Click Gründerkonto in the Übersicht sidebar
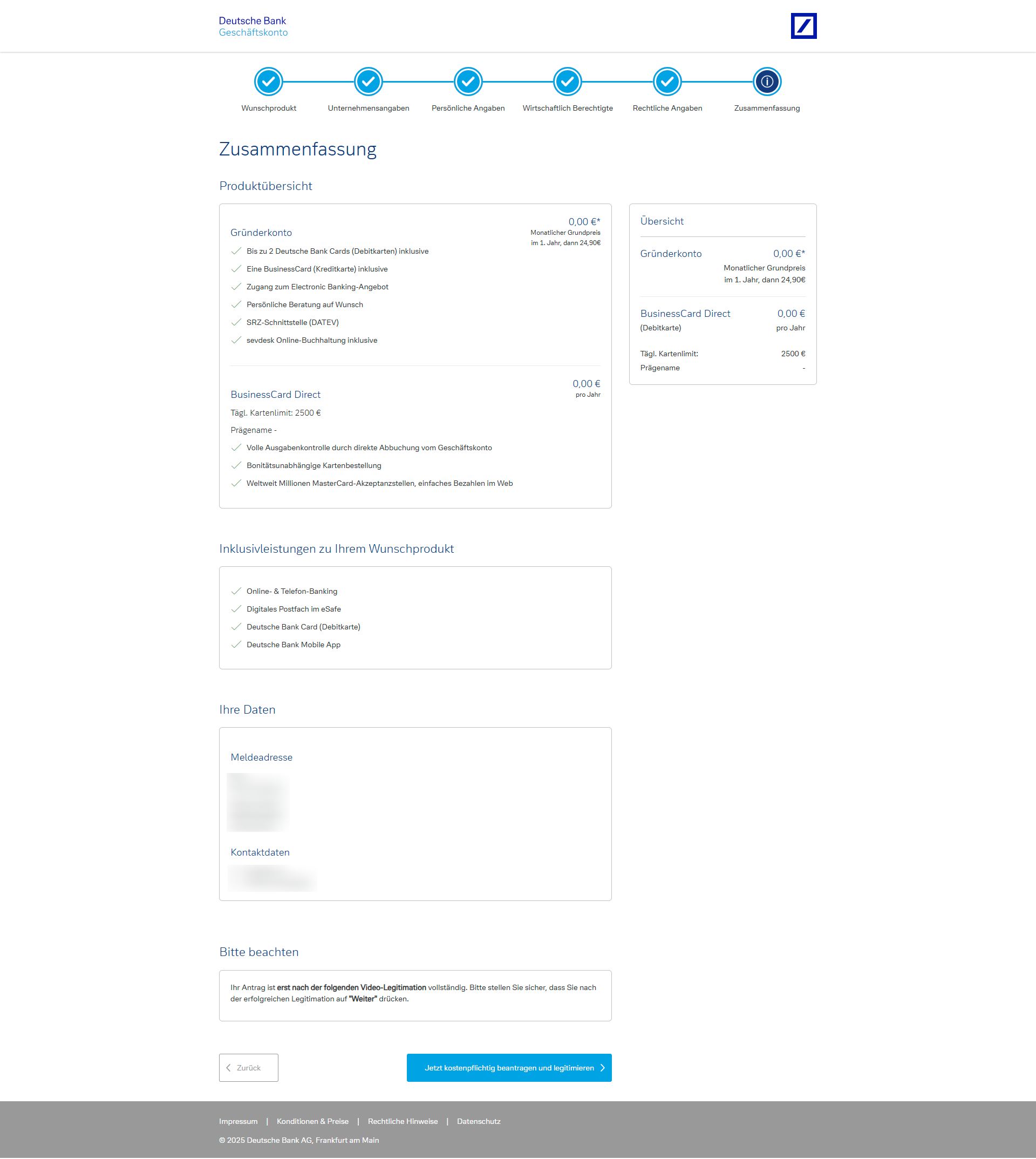The height and width of the screenshot is (1159, 1036). [x=671, y=253]
